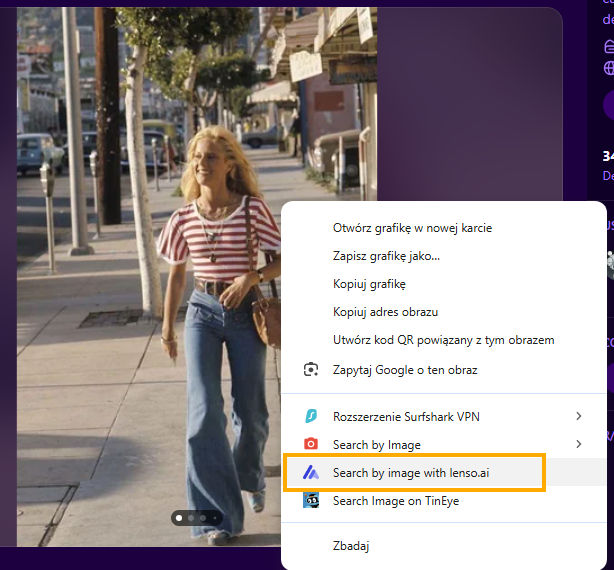Click the red Search by Image camera icon
614x570 pixels.
click(x=311, y=444)
